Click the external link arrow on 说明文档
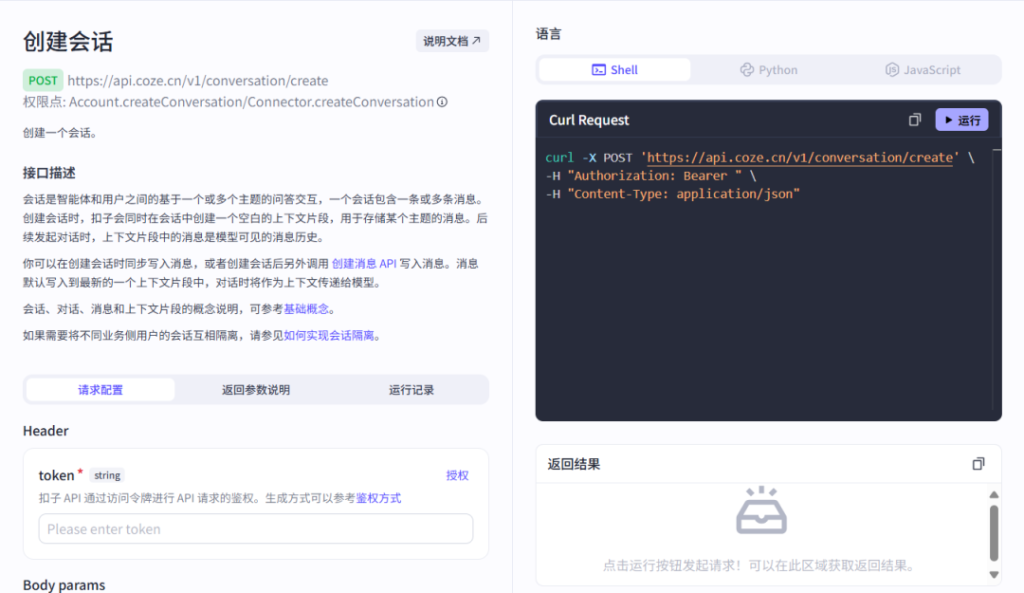1024x593 pixels. click(477, 40)
